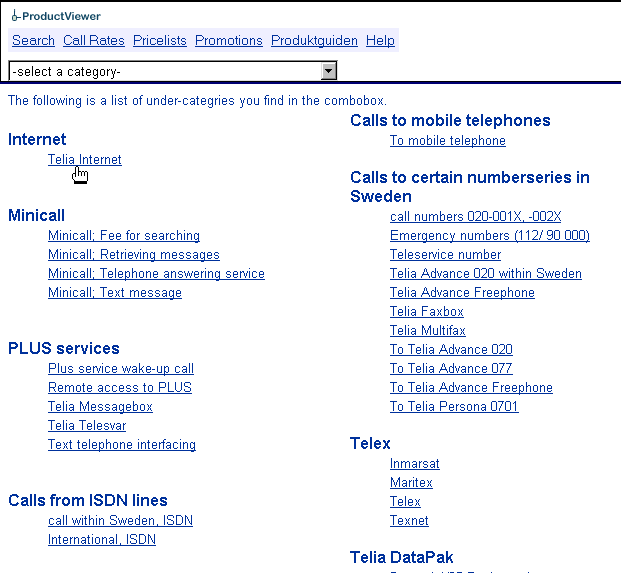This screenshot has height=573, width=621.
Task: Open the Help navigation link
Action: click(x=380, y=40)
